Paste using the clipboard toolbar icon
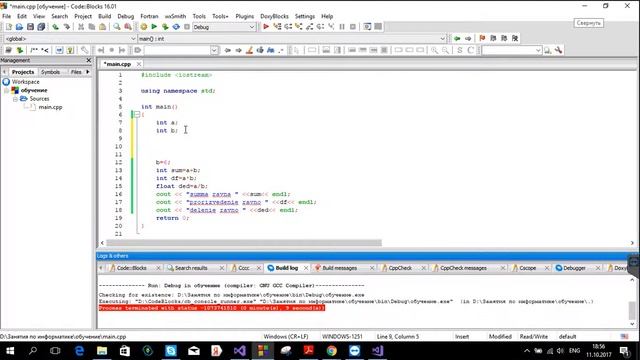Viewport: 640px width, 360px height. pyautogui.click(x=103, y=27)
